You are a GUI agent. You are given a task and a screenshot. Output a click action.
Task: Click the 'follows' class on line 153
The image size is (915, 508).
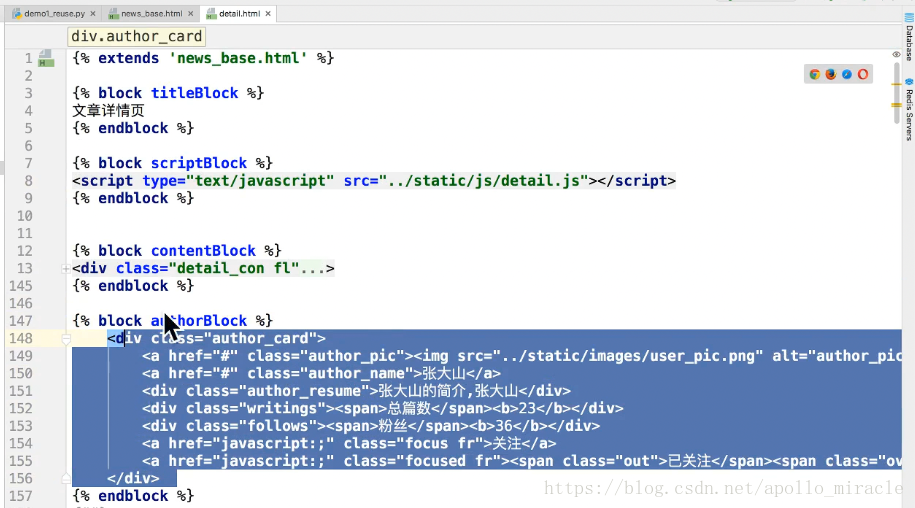(x=277, y=426)
